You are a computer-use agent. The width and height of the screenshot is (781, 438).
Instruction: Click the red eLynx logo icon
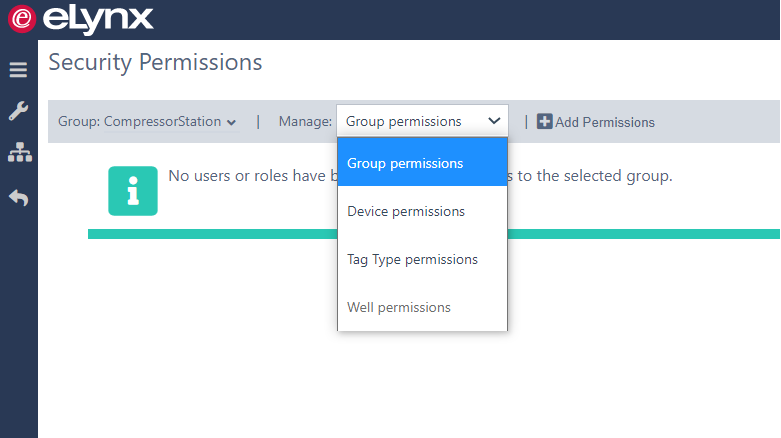click(x=21, y=18)
